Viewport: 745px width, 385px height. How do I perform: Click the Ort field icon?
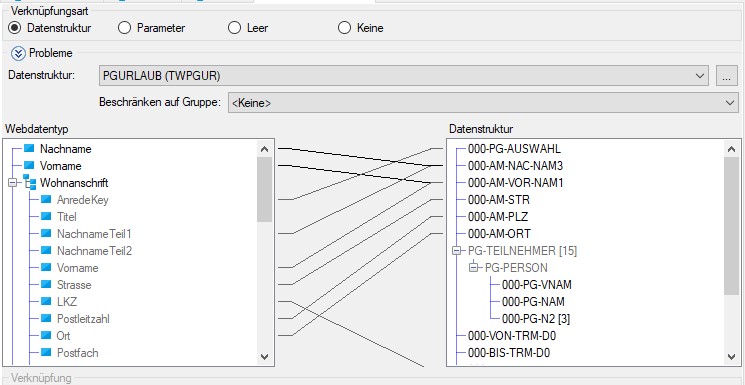click(46, 335)
